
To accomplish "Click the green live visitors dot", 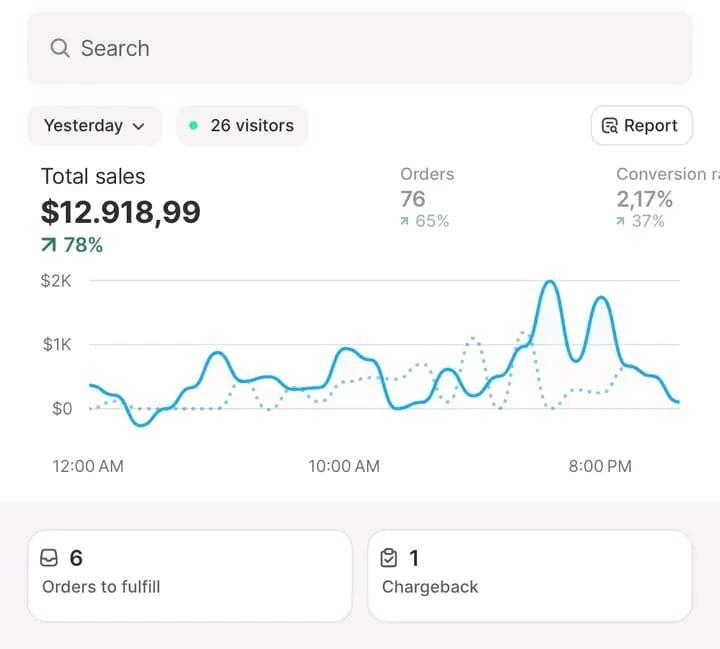I will coord(194,125).
